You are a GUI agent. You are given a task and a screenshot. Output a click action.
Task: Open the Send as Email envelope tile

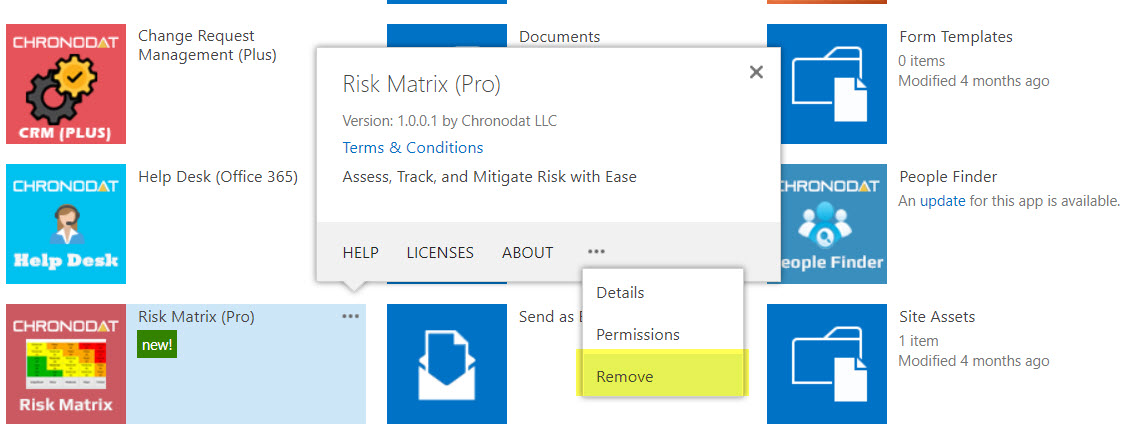pos(447,364)
